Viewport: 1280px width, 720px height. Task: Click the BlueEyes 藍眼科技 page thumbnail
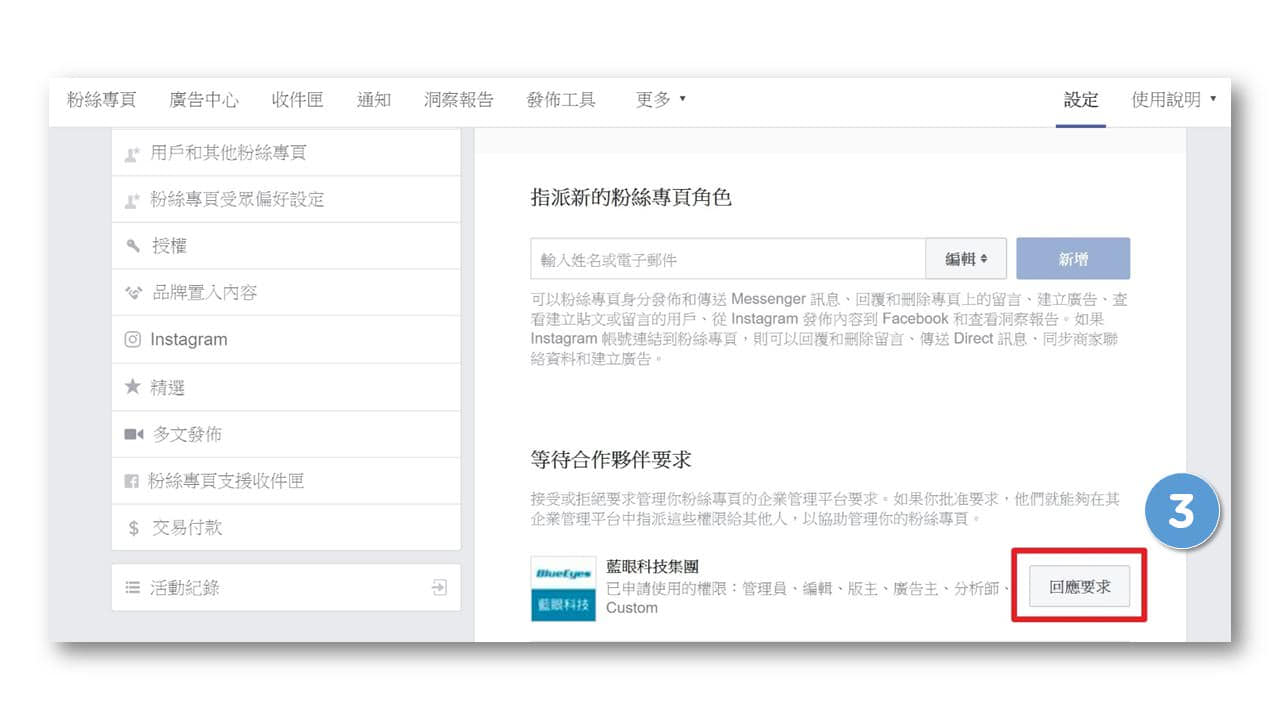tap(562, 588)
